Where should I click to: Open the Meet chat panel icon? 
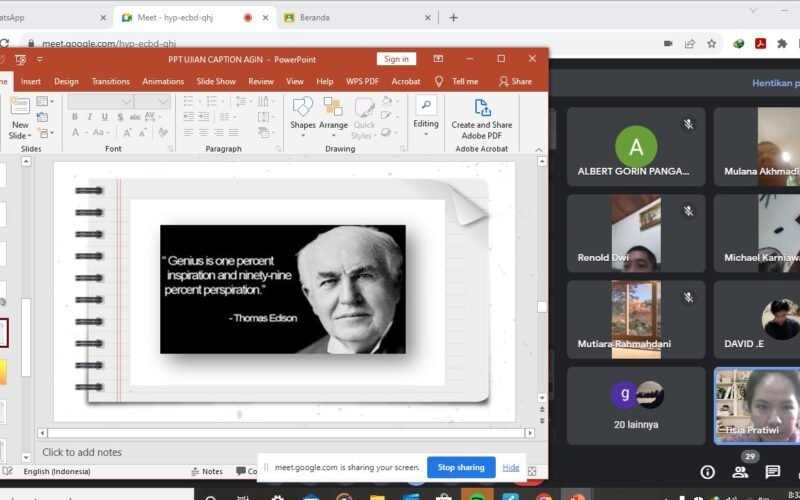pyautogui.click(x=772, y=472)
